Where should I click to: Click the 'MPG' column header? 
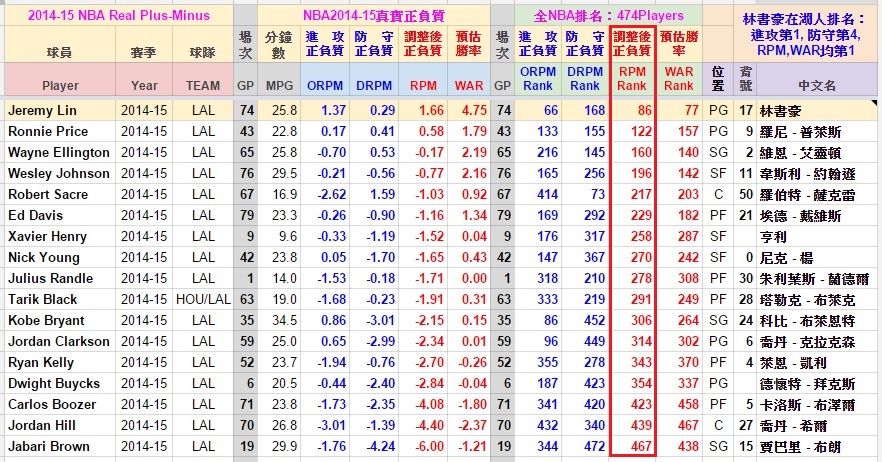pos(279,86)
